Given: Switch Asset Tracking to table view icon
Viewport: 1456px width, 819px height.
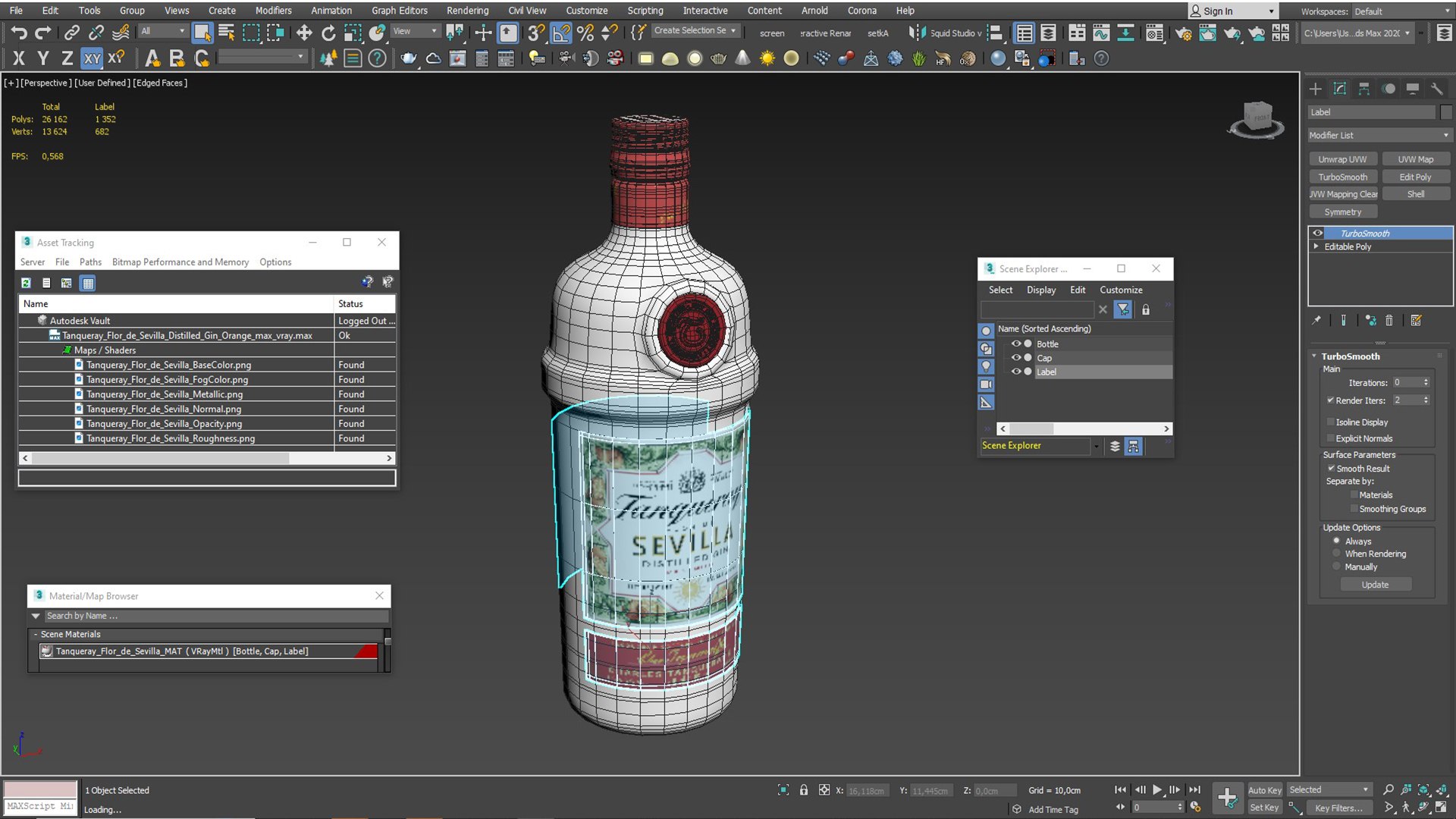Looking at the screenshot, I should [x=88, y=283].
